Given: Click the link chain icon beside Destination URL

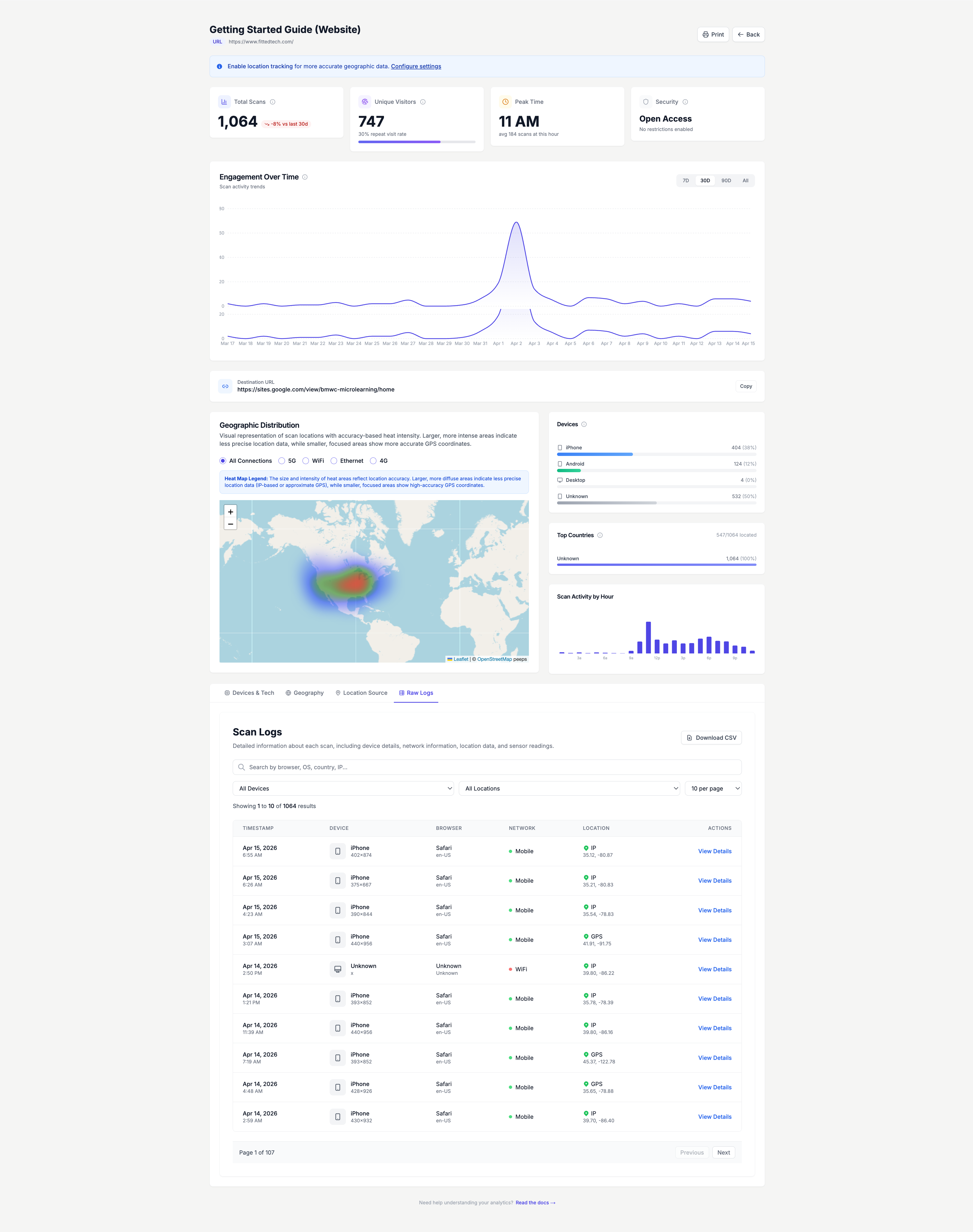Looking at the screenshot, I should pos(225,386).
